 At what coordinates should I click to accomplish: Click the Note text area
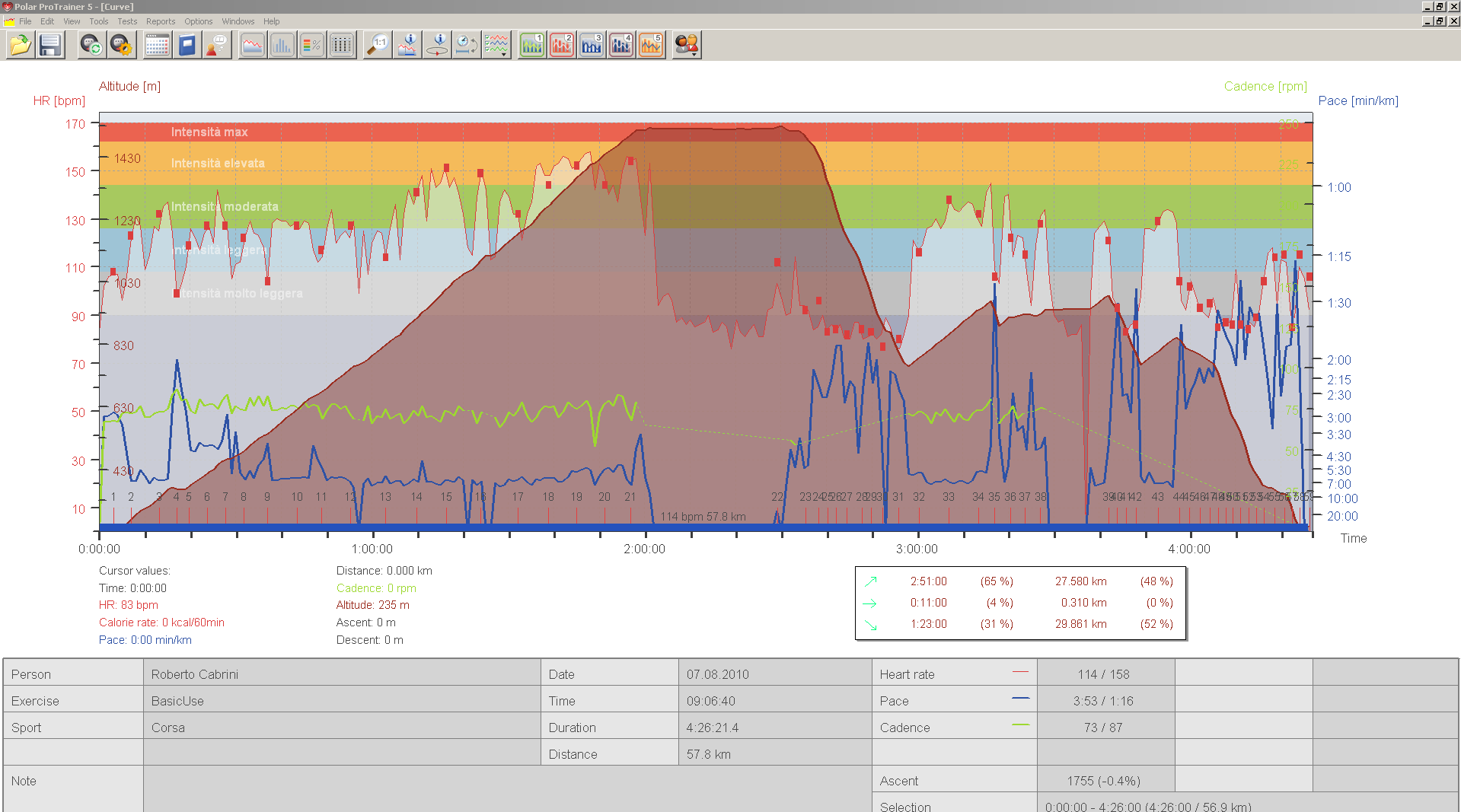[x=507, y=790]
